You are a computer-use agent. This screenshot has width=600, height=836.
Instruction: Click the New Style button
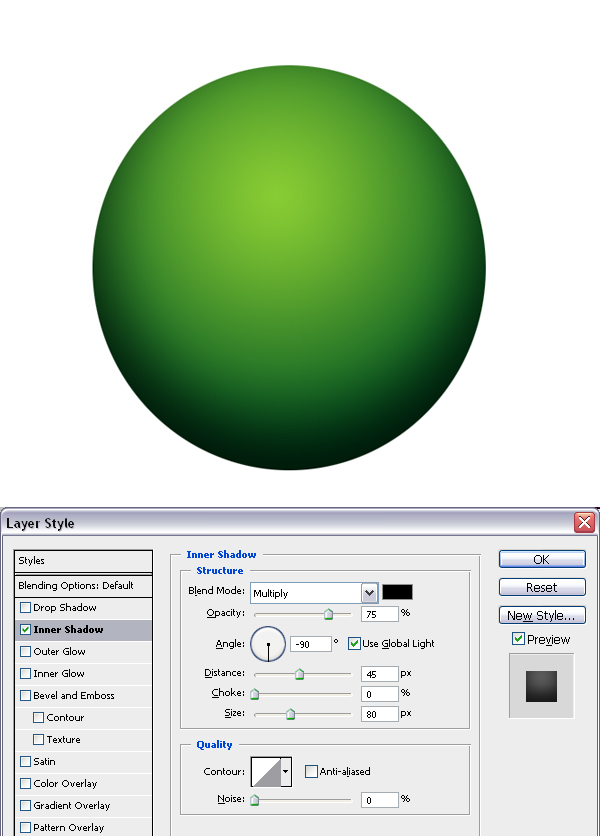(x=541, y=616)
